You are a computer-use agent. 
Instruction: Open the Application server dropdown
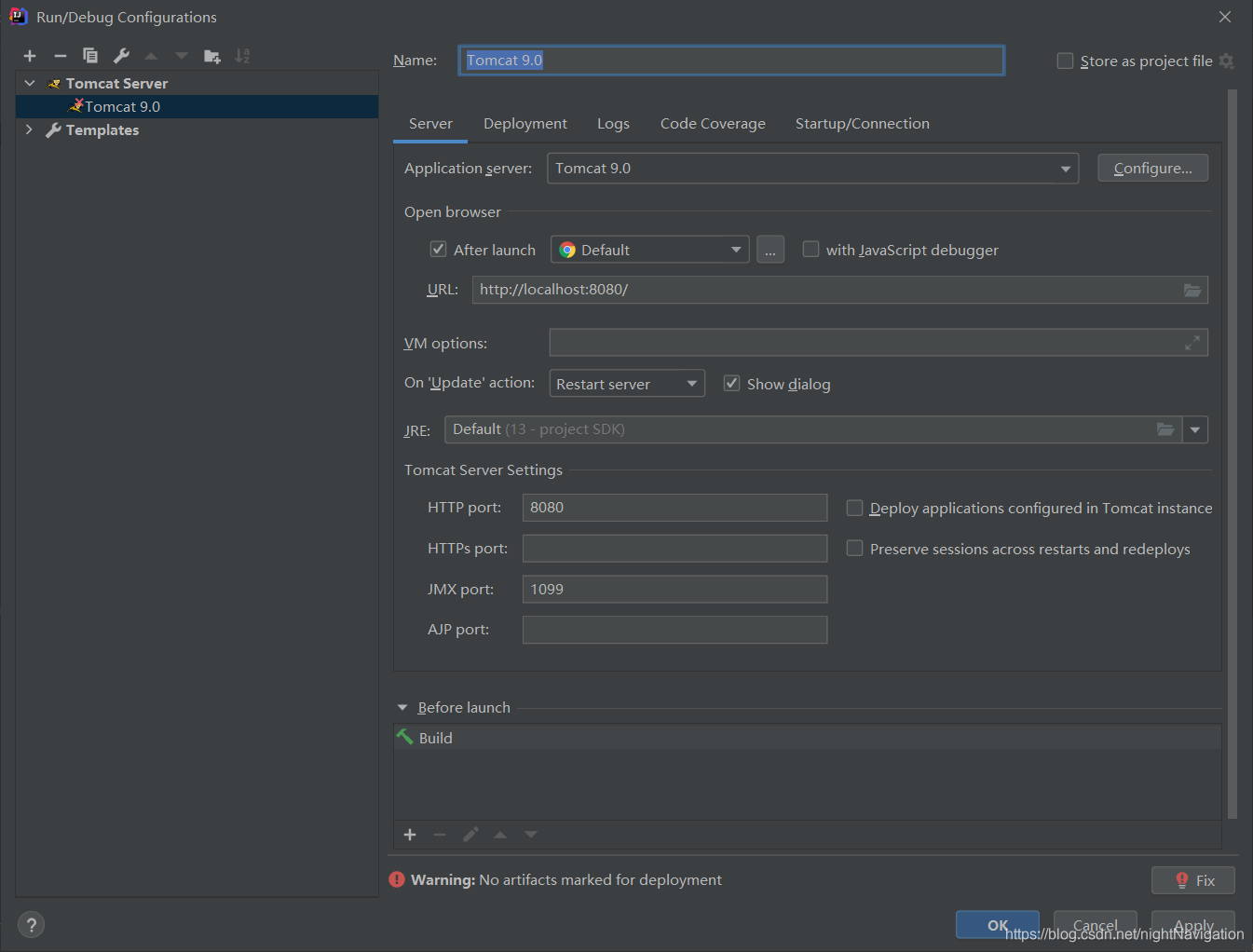pos(812,169)
